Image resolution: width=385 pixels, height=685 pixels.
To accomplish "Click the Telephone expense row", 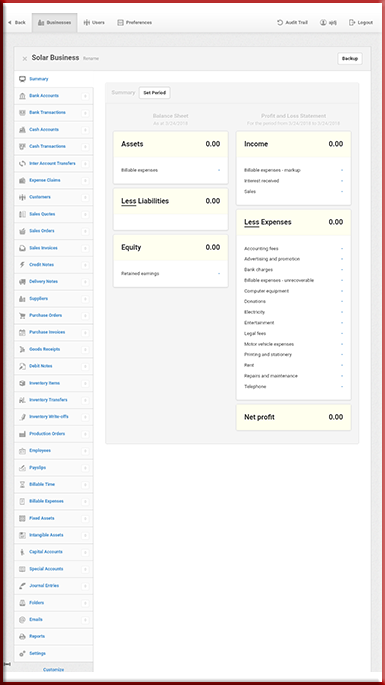I will pyautogui.click(x=293, y=387).
